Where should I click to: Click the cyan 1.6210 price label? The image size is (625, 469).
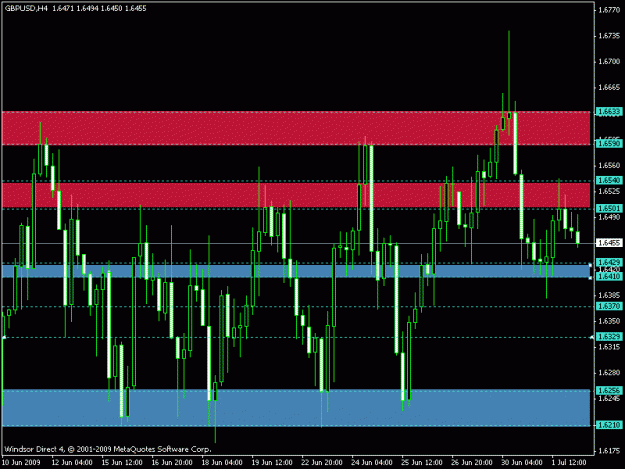609,425
